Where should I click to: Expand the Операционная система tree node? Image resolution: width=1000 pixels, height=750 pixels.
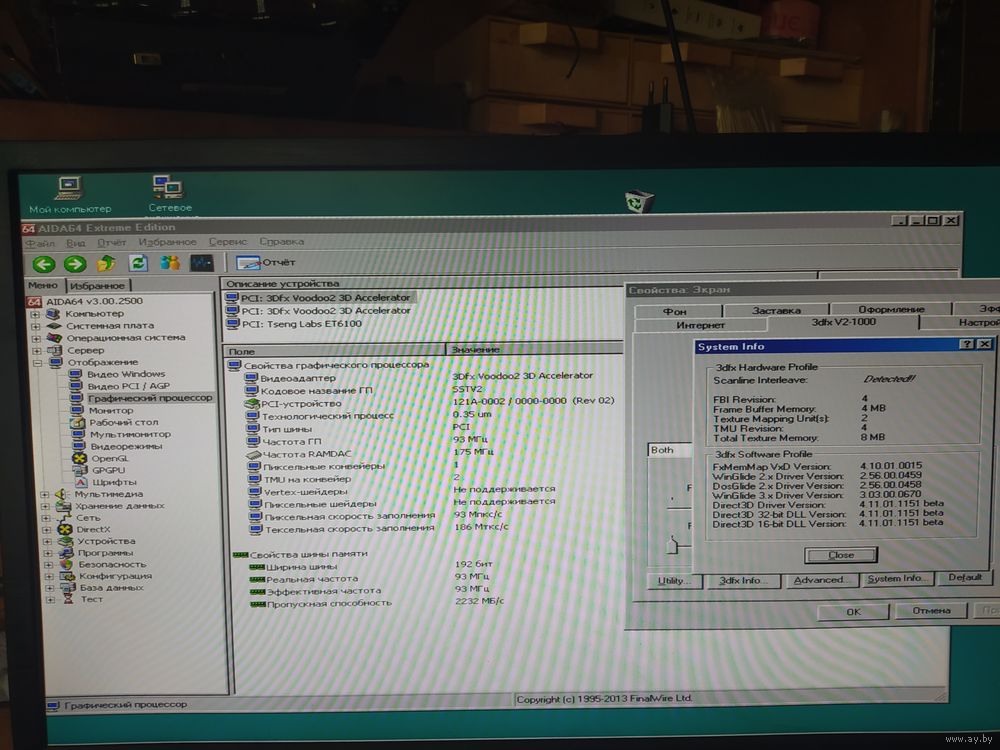coord(36,338)
